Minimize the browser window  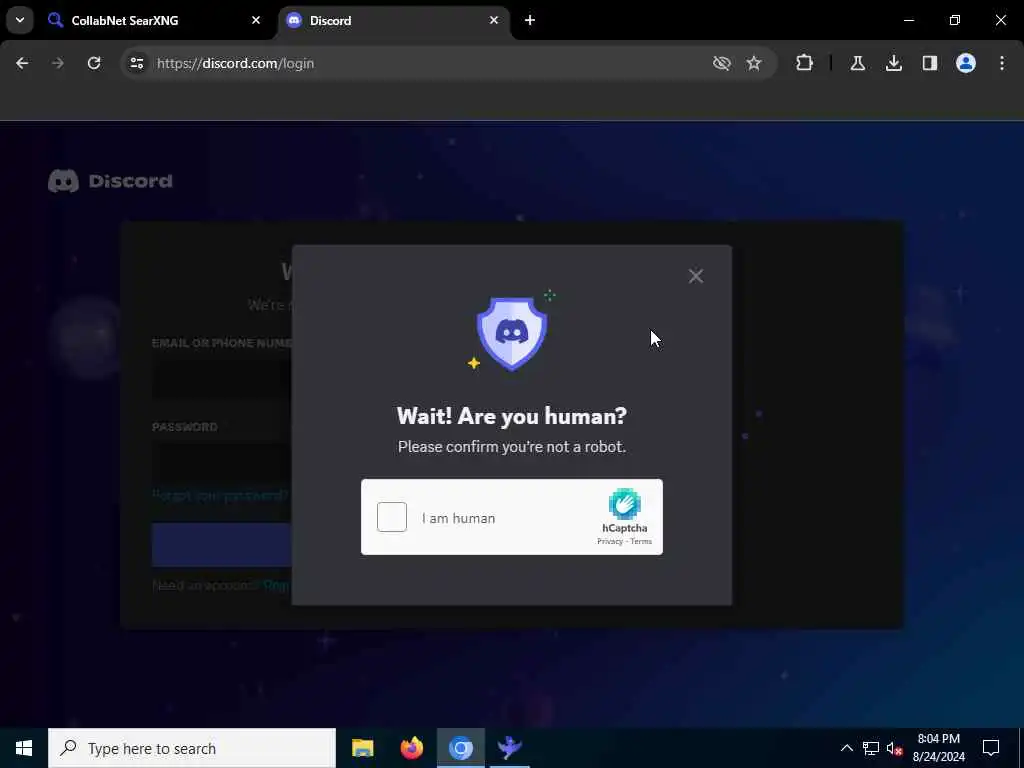(x=908, y=20)
